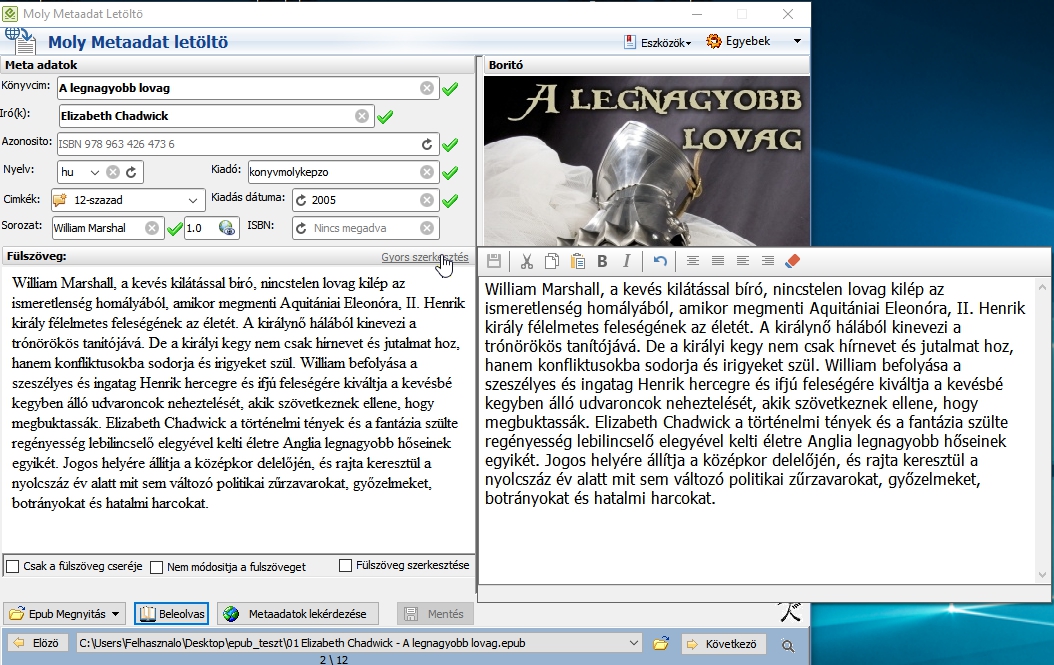This screenshot has width=1054, height=665.
Task: Expand the epub file path dropdown
Action: click(x=633, y=643)
